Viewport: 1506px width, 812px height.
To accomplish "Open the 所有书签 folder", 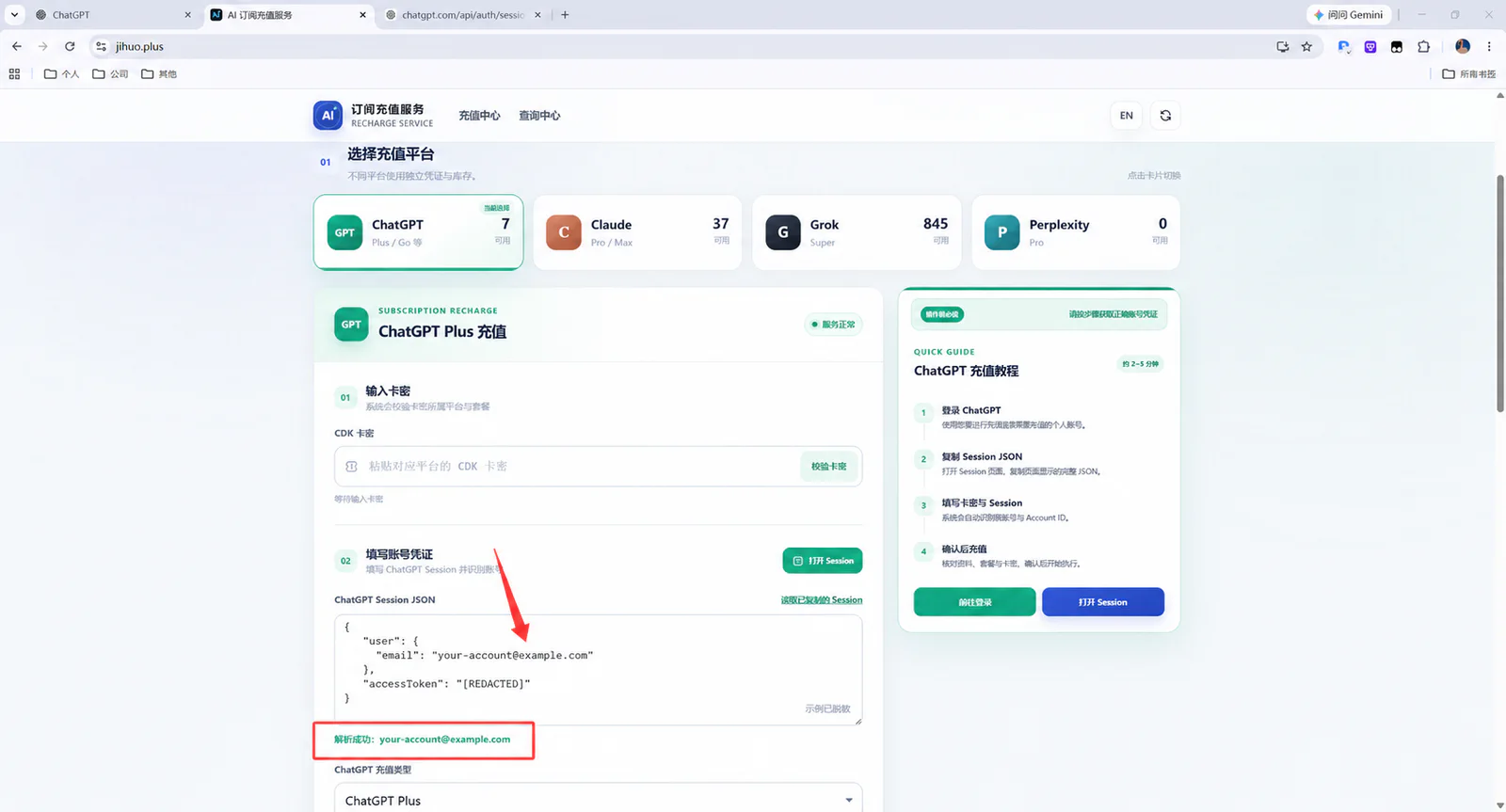I will (1469, 73).
